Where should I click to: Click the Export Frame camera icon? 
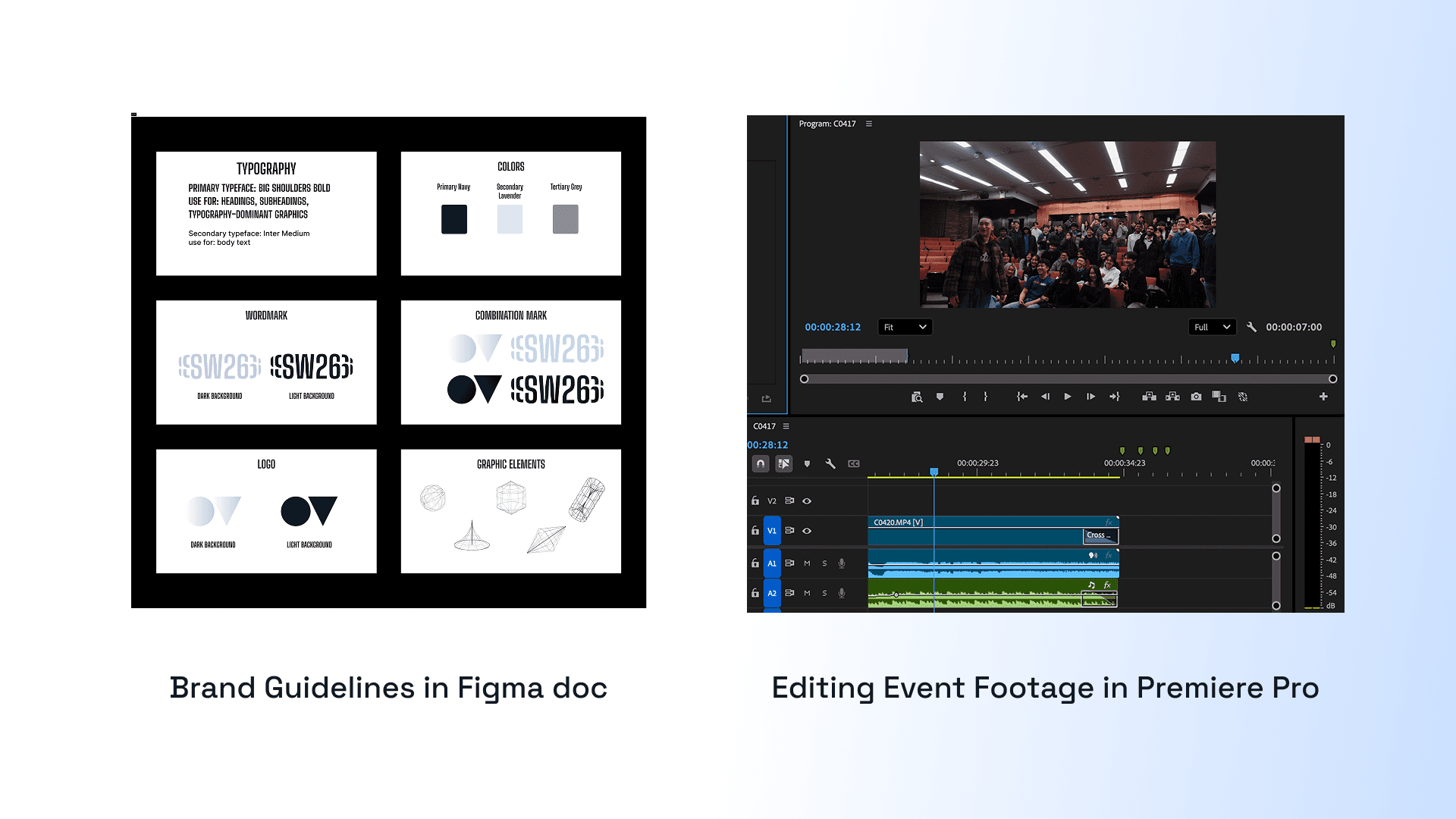(1196, 397)
